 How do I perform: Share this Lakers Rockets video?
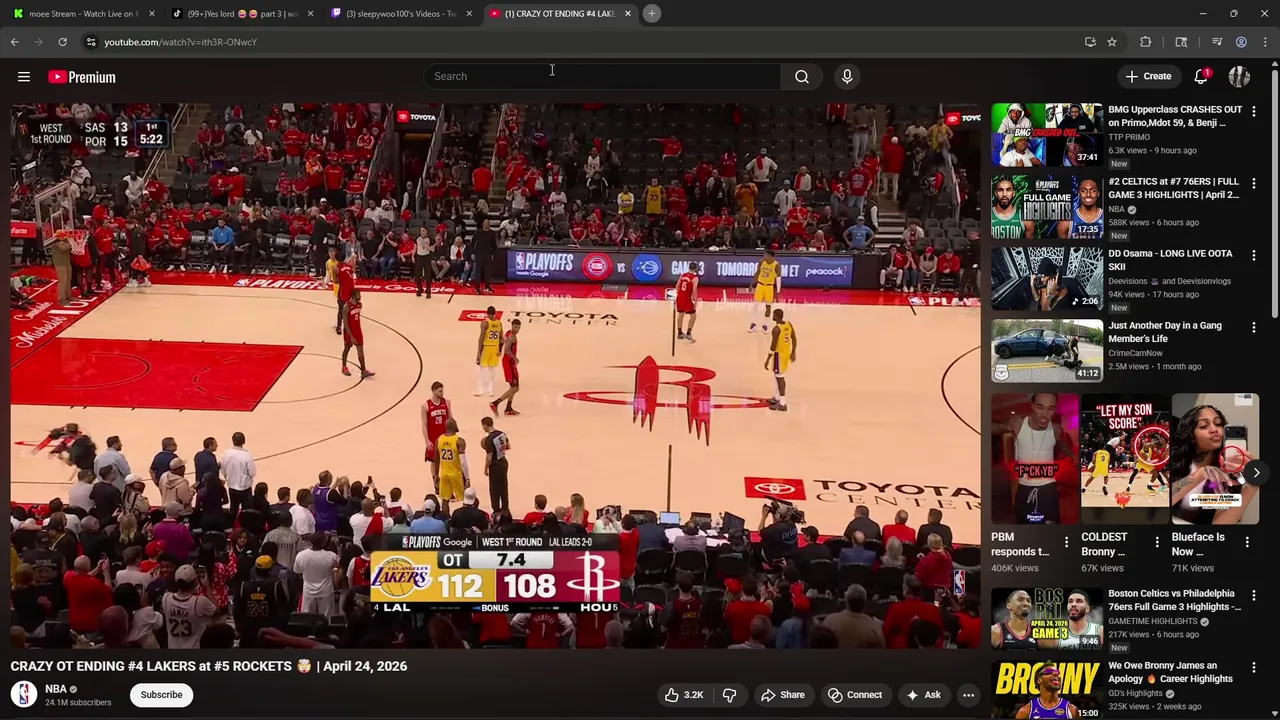click(782, 695)
